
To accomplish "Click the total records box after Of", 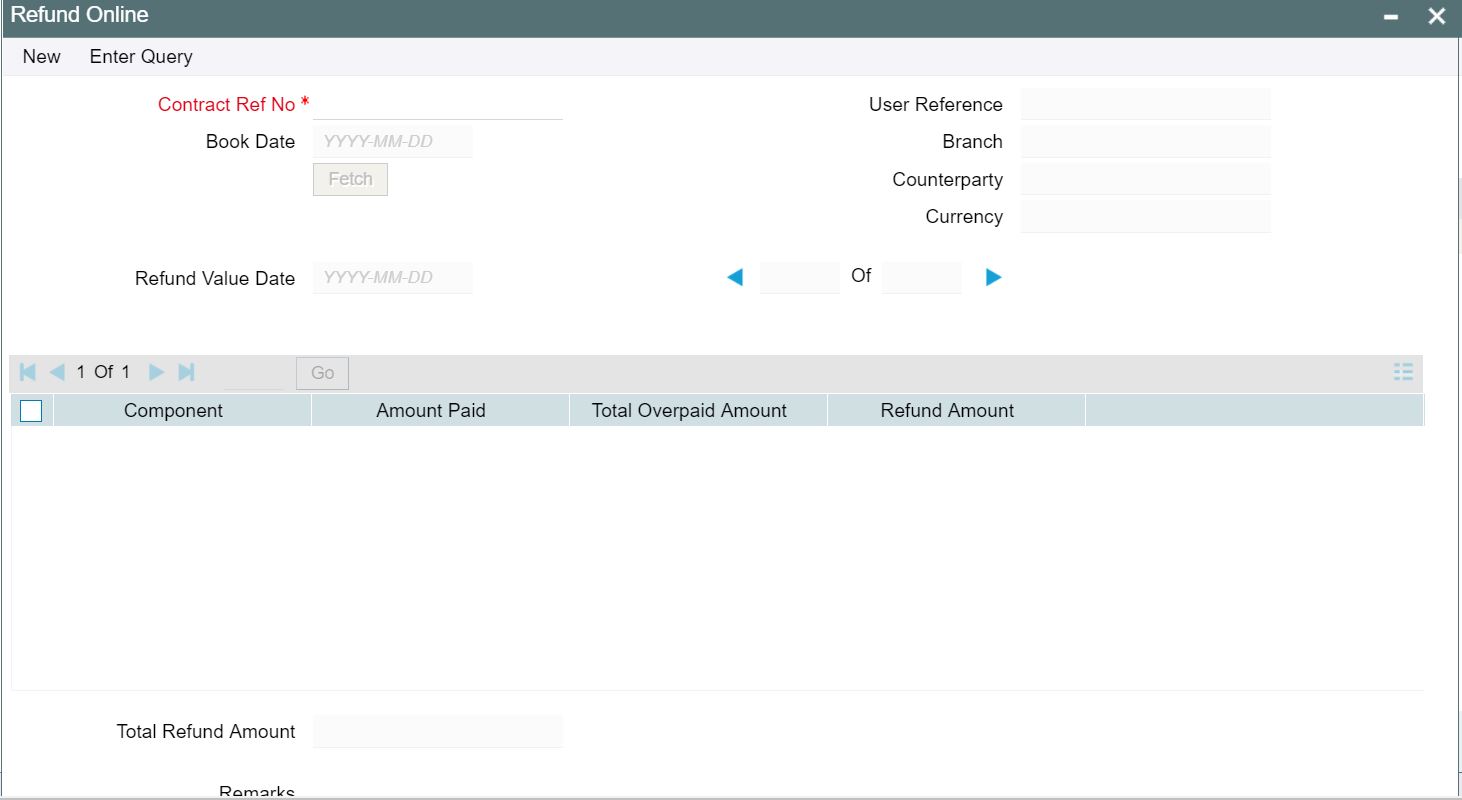I will pos(922,278).
